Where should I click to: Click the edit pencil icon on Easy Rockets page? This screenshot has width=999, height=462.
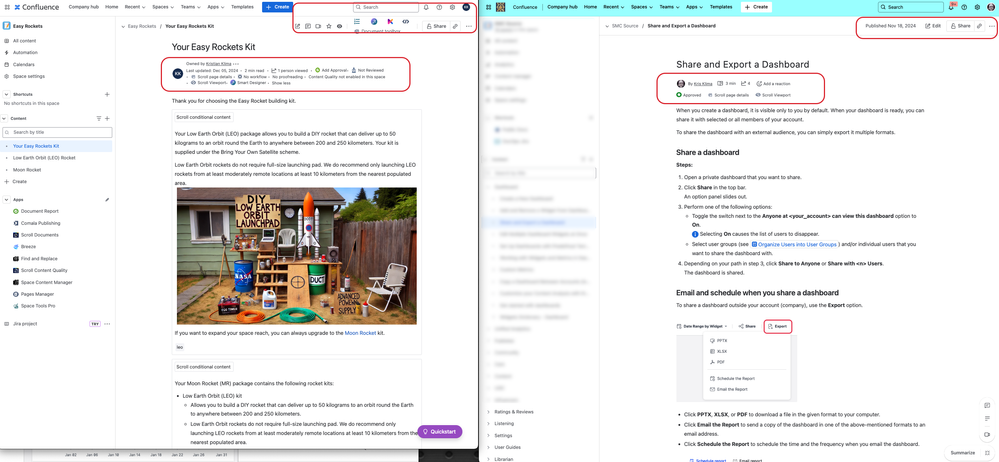(298, 26)
